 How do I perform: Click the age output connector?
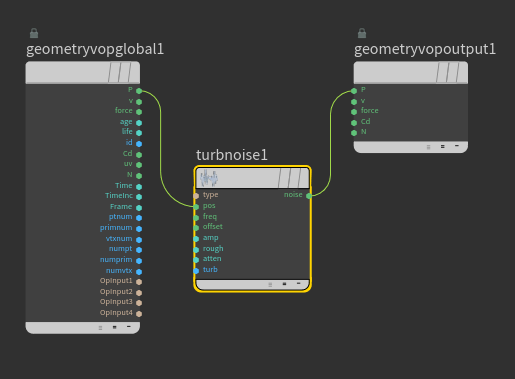click(x=139, y=123)
